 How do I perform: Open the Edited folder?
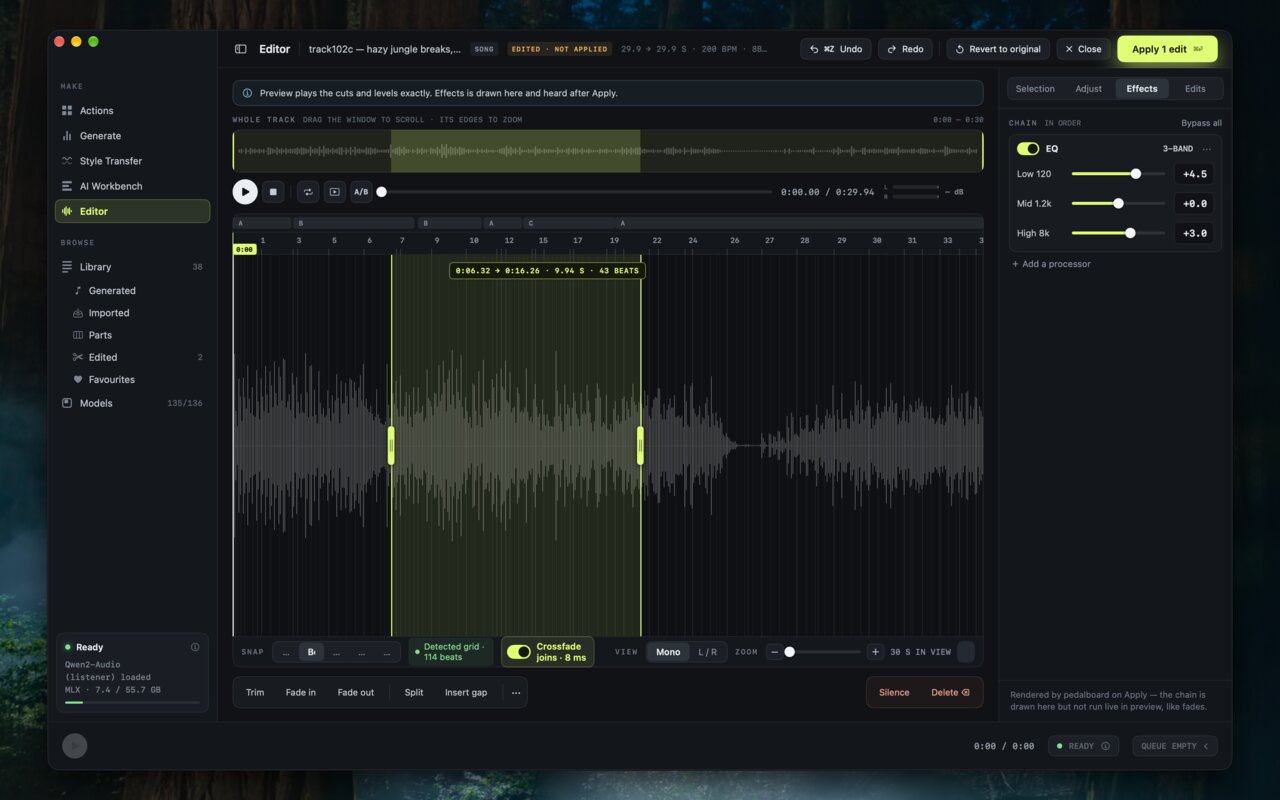click(x=138, y=357)
